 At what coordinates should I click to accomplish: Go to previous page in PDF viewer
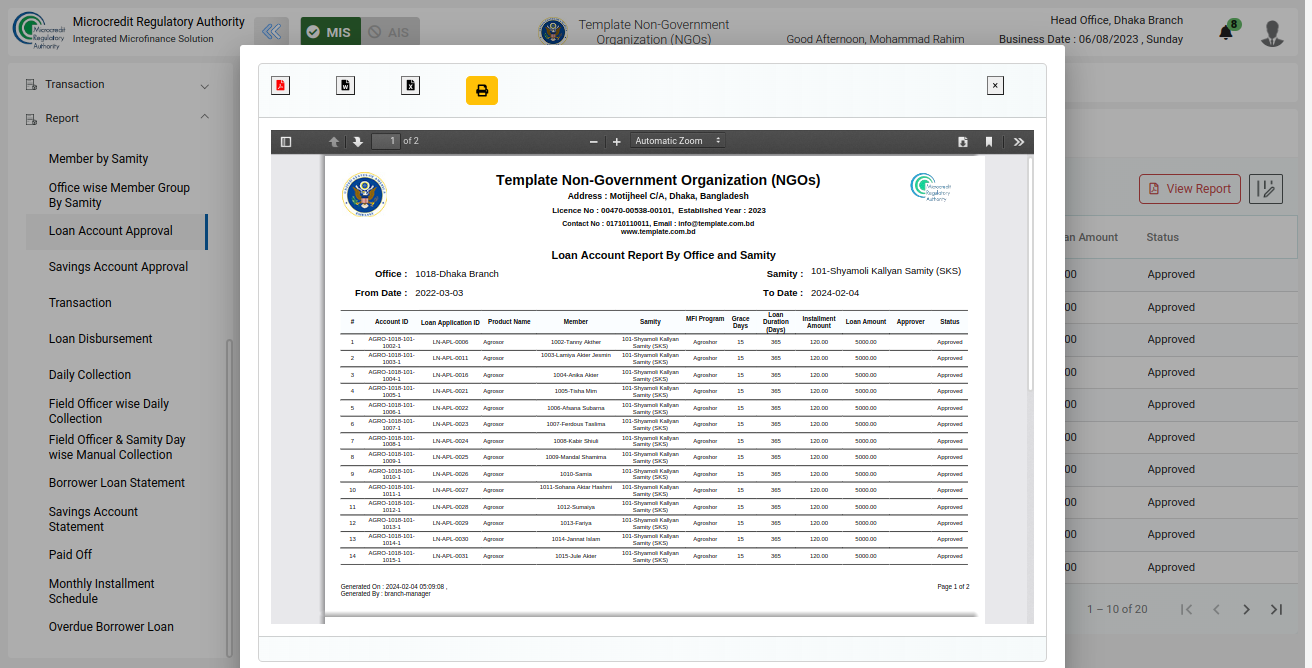(x=335, y=142)
